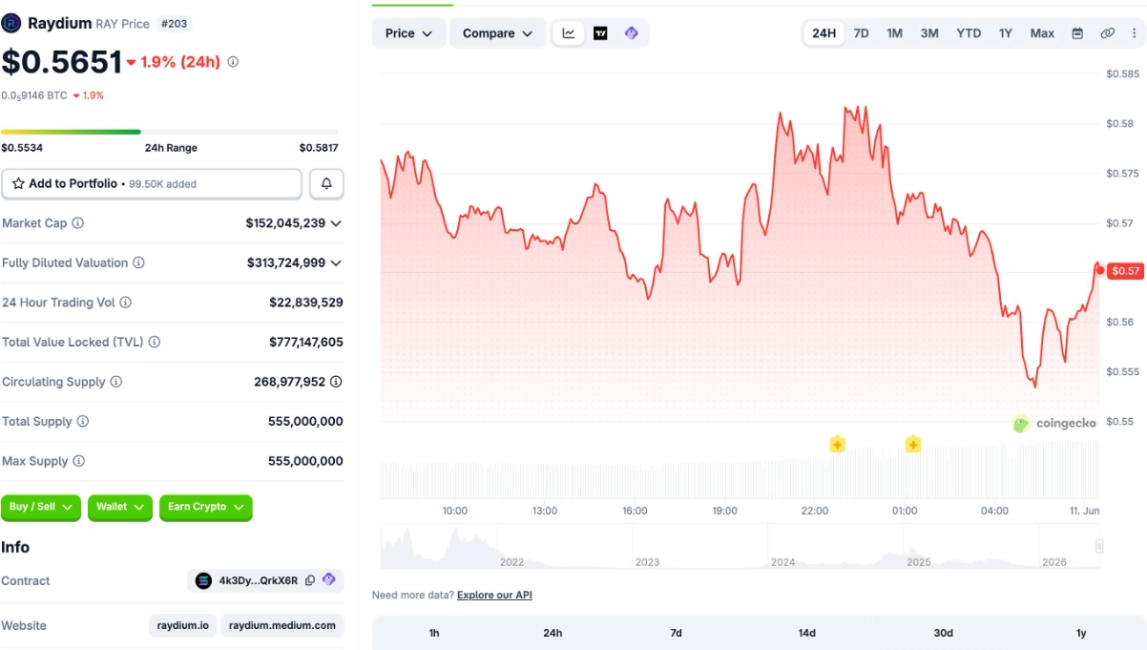
Task: Switch to the line chart view icon
Action: point(568,33)
